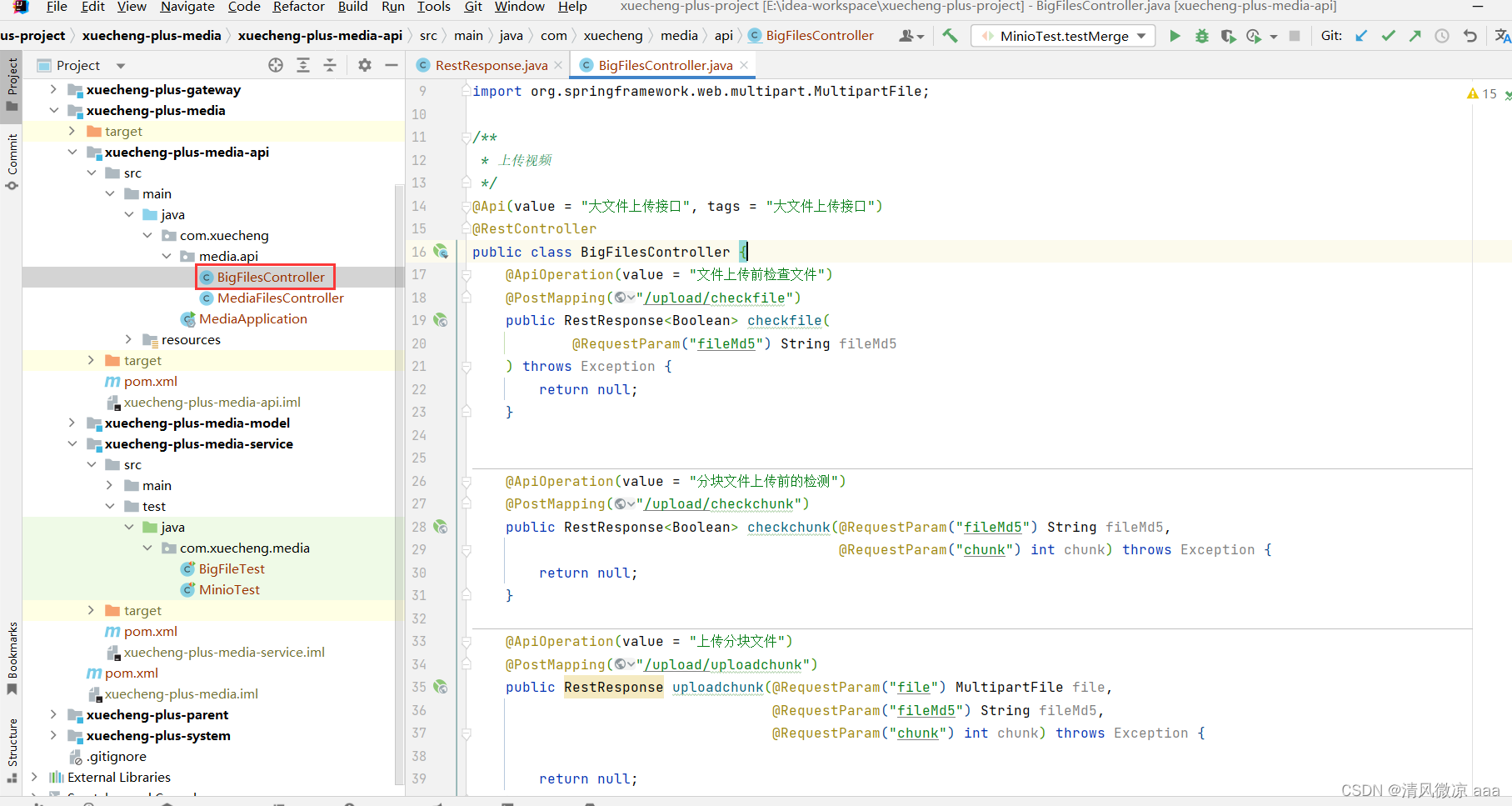The image size is (1512, 806).
Task: Open the Tools menu
Action: (x=434, y=7)
